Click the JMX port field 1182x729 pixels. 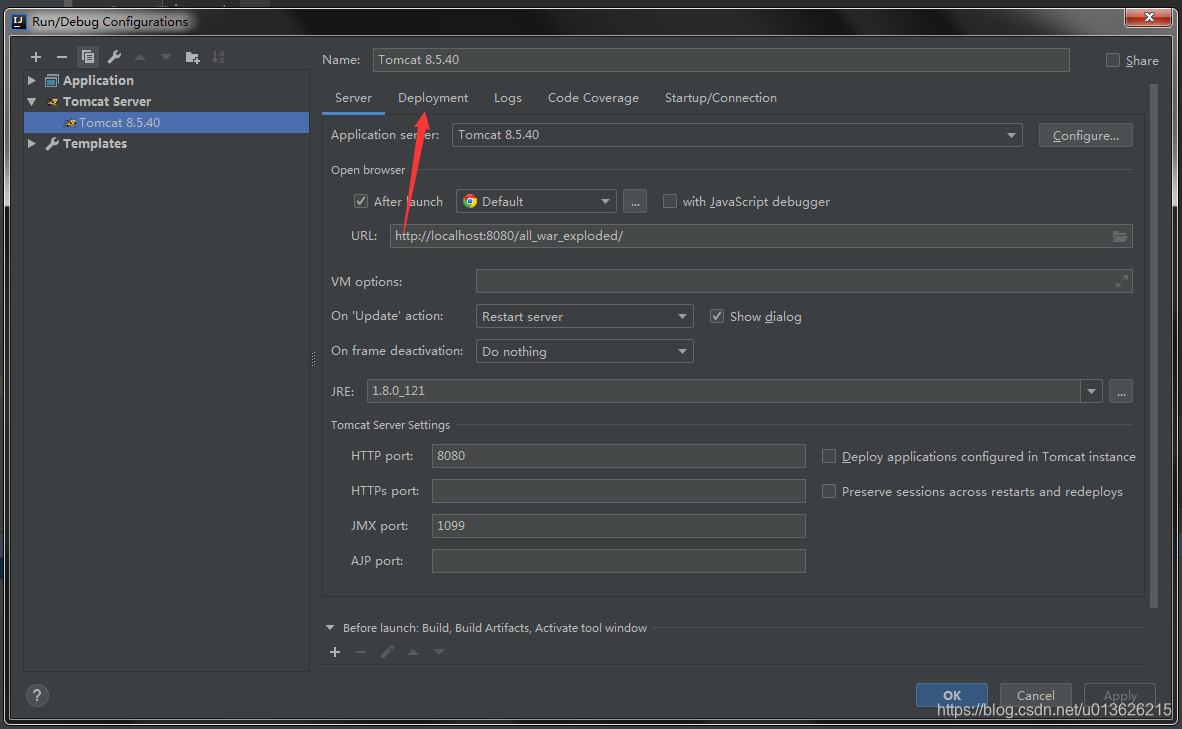tap(618, 525)
